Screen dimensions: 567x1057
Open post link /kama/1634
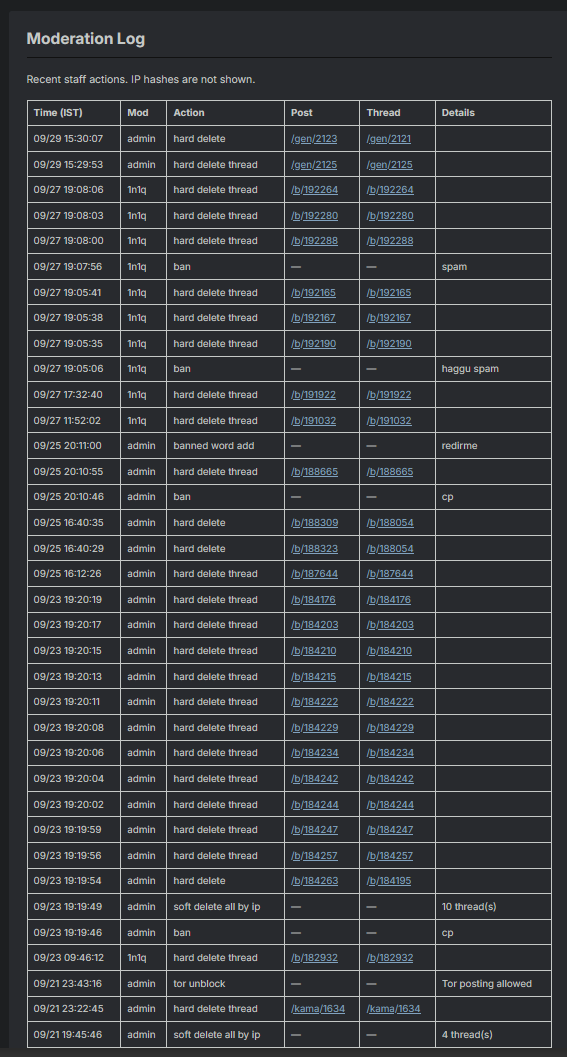coord(318,1009)
